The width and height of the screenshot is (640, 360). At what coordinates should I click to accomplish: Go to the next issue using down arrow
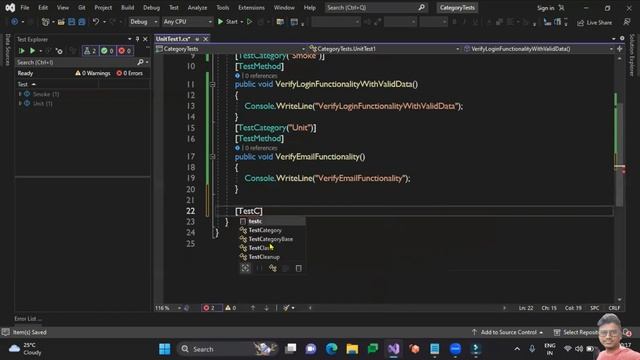pyautogui.click(x=267, y=308)
